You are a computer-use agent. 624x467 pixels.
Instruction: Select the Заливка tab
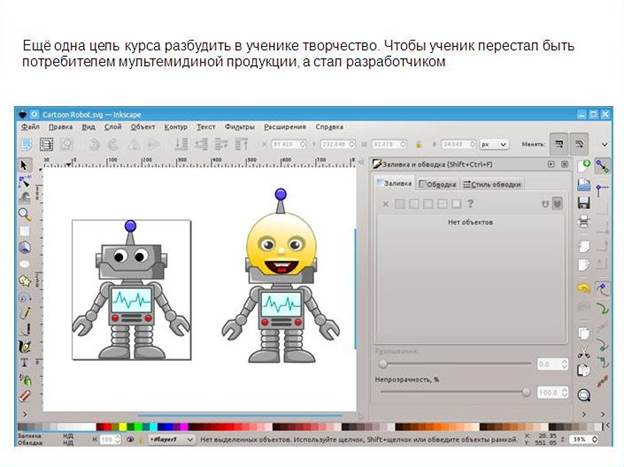coord(395,184)
